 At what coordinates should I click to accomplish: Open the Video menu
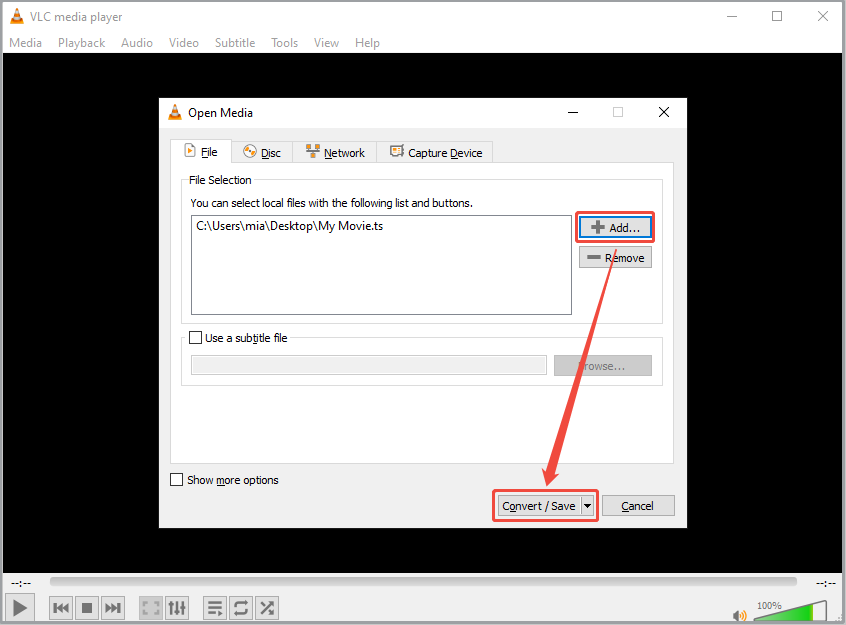coord(183,43)
